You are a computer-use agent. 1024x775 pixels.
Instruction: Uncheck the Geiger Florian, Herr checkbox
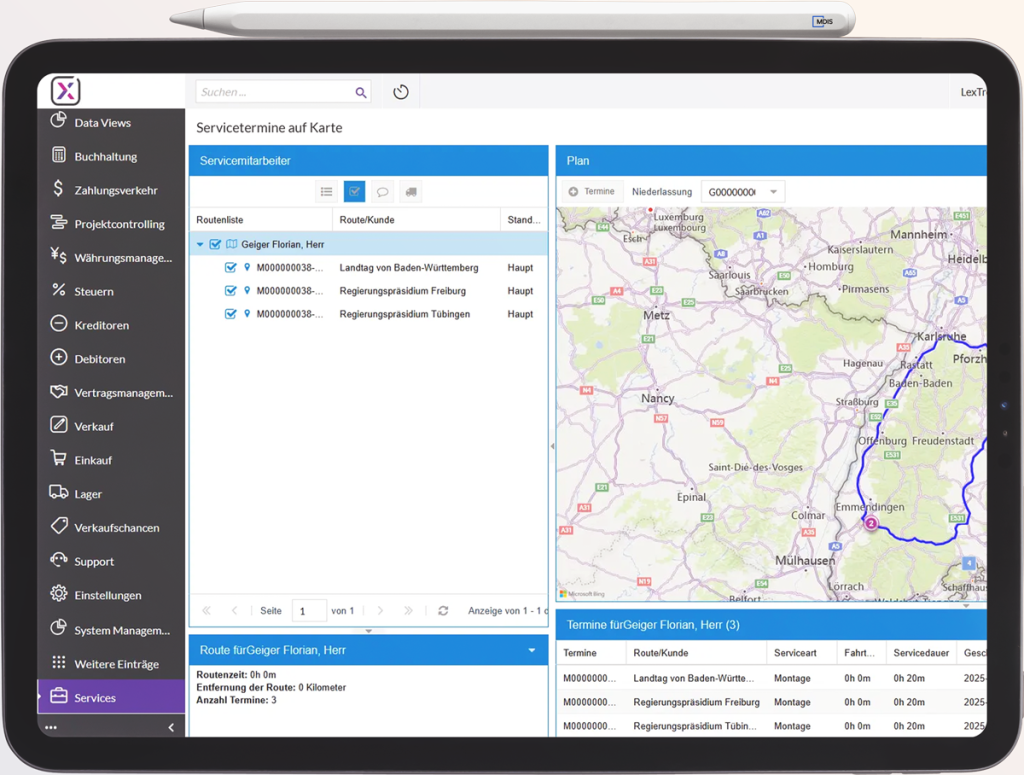point(215,244)
